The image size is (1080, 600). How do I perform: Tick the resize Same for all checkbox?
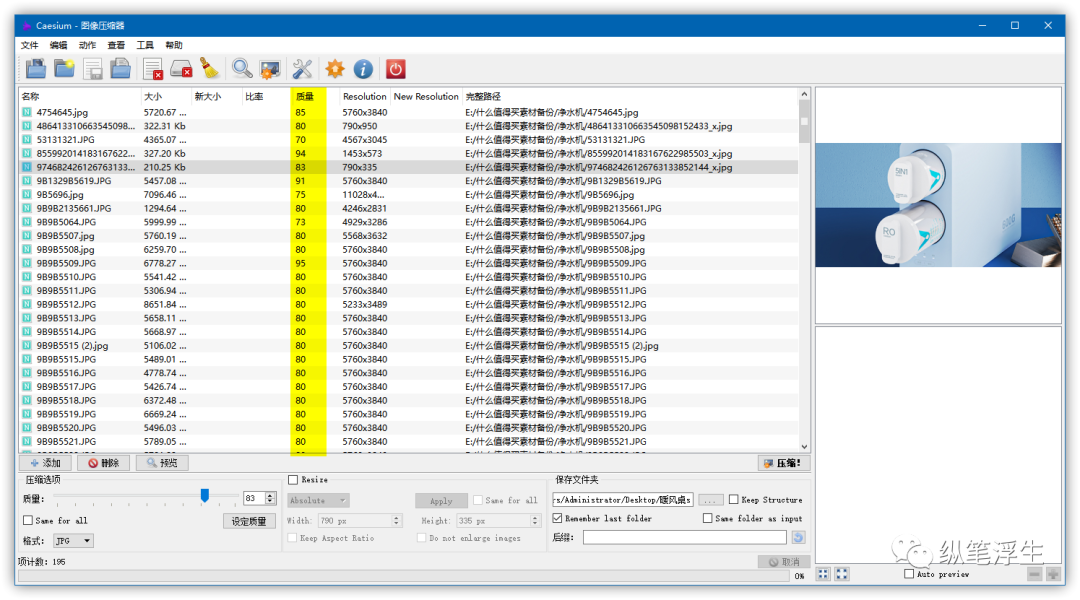point(478,500)
